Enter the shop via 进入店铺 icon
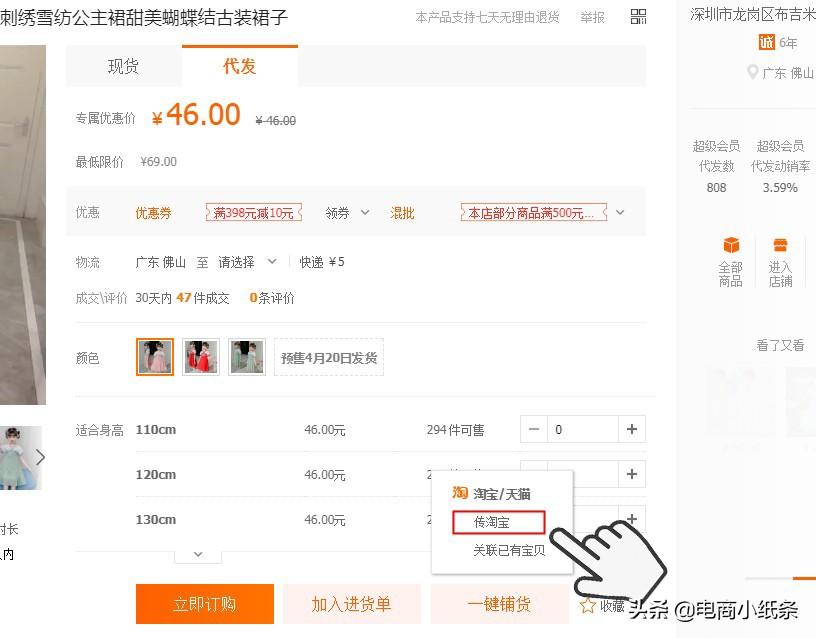The image size is (816, 638). point(781,252)
